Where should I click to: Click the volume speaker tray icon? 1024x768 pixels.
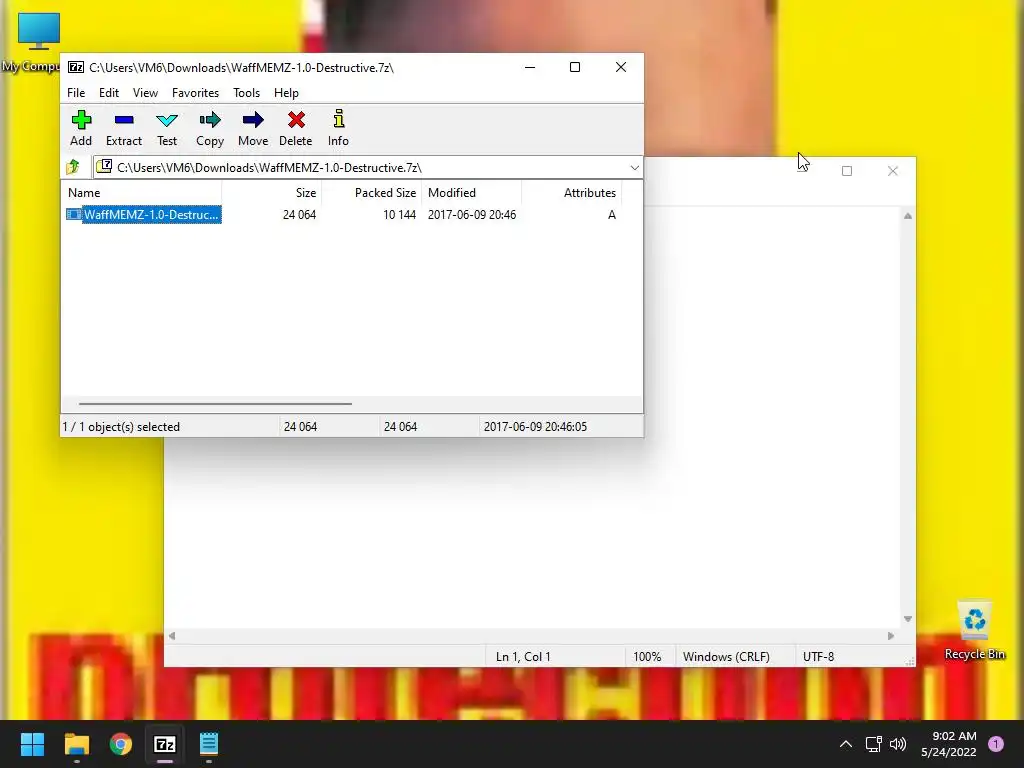coord(898,744)
